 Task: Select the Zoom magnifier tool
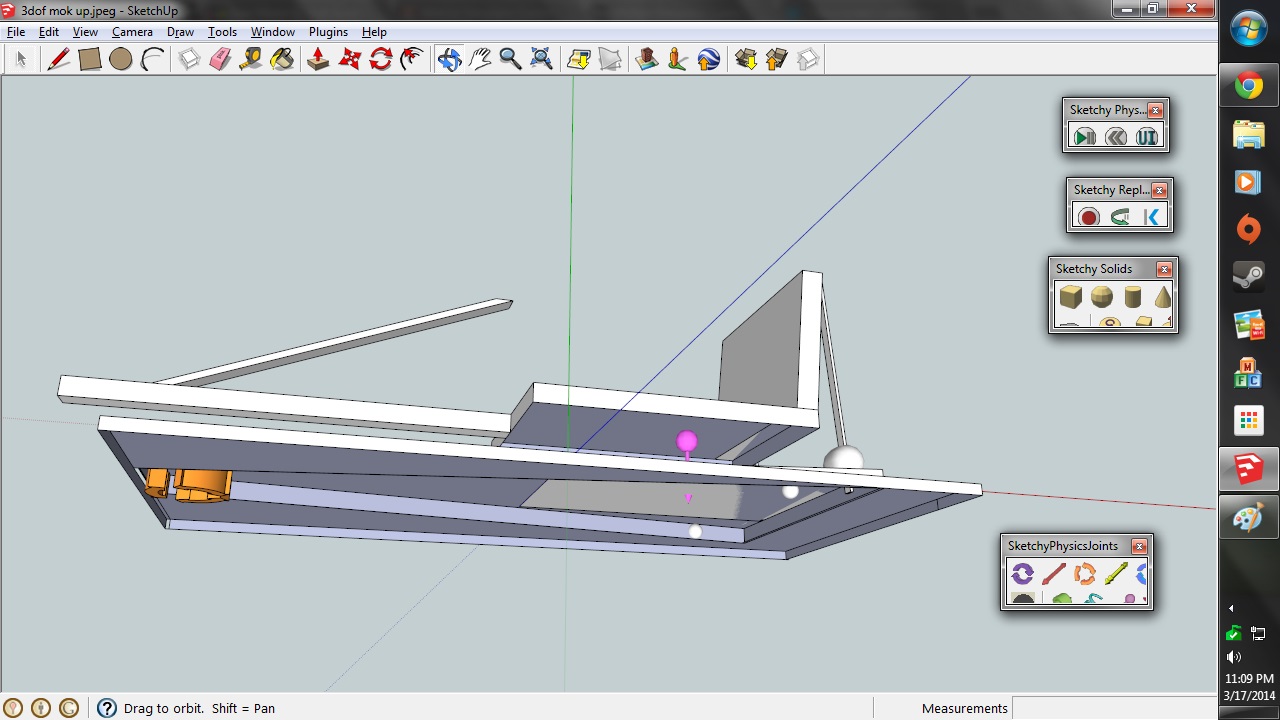[x=510, y=60]
